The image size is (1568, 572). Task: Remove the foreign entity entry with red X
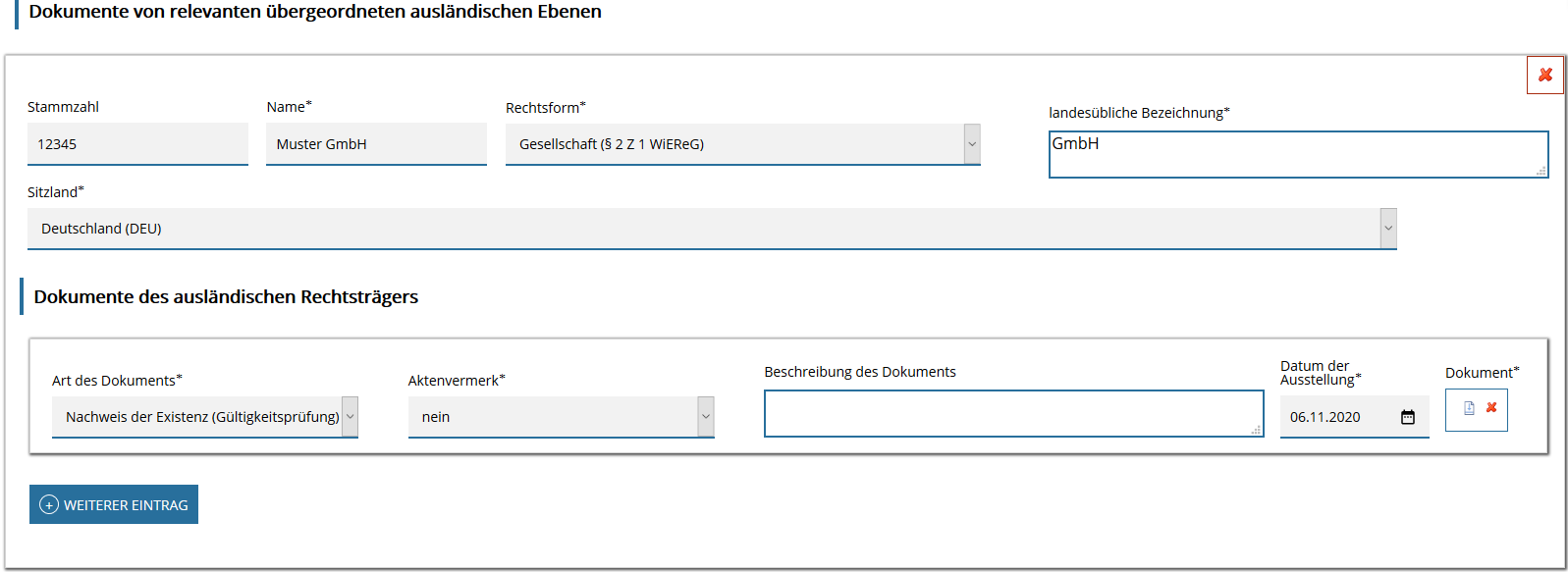[x=1544, y=75]
